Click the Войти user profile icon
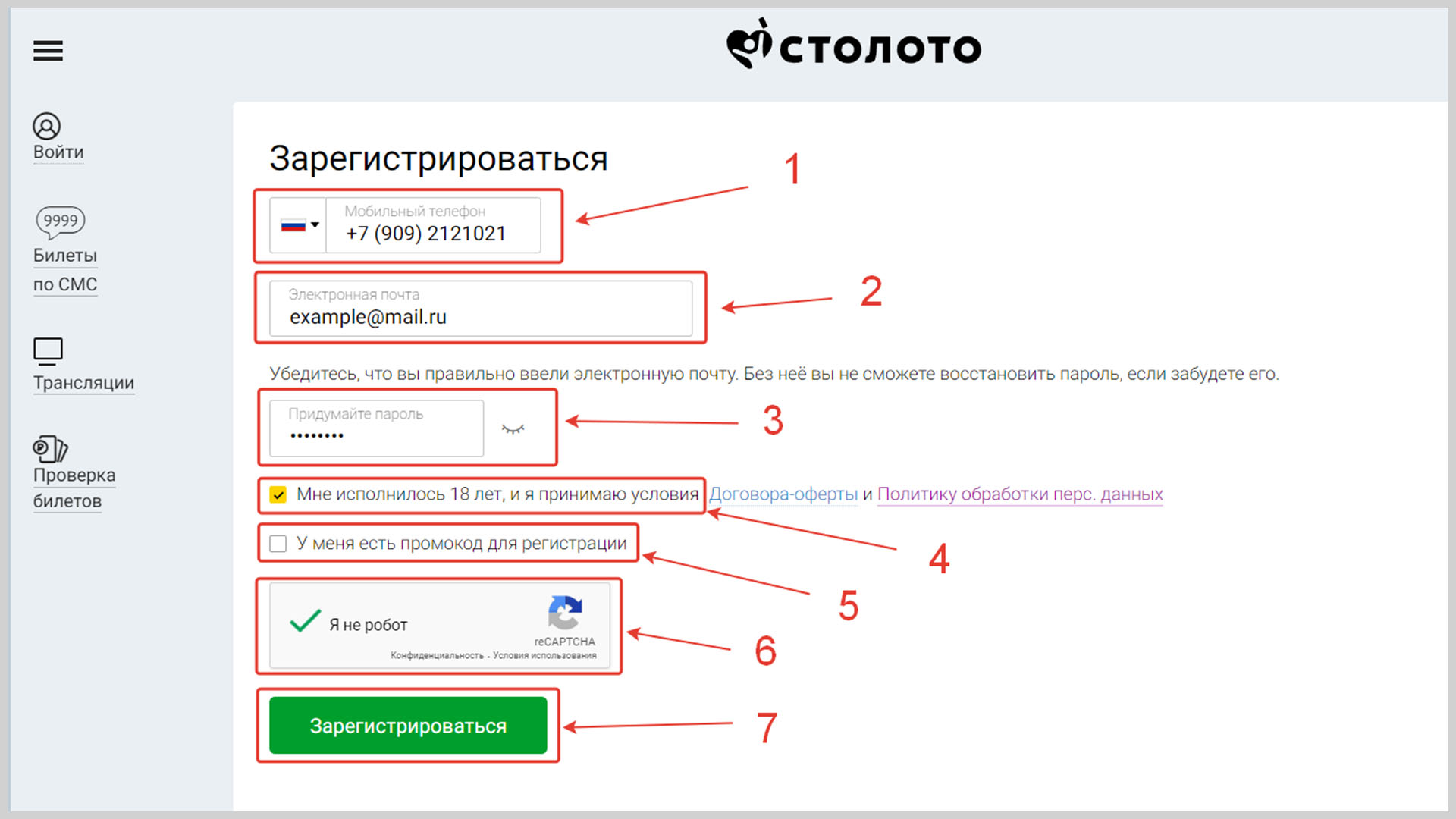Screen dimensions: 1456x819 tap(46, 126)
